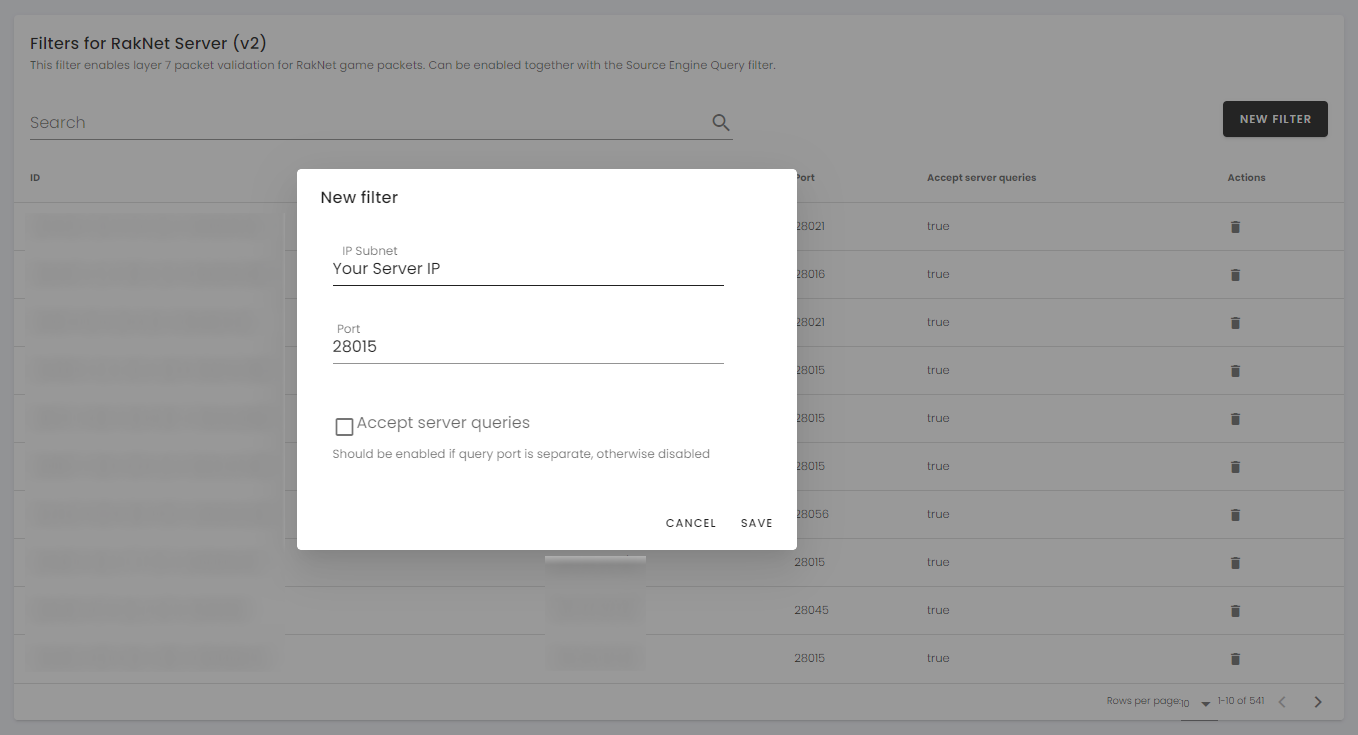The width and height of the screenshot is (1358, 735).
Task: Click the 'New filter' dialog title
Action: pos(359,198)
